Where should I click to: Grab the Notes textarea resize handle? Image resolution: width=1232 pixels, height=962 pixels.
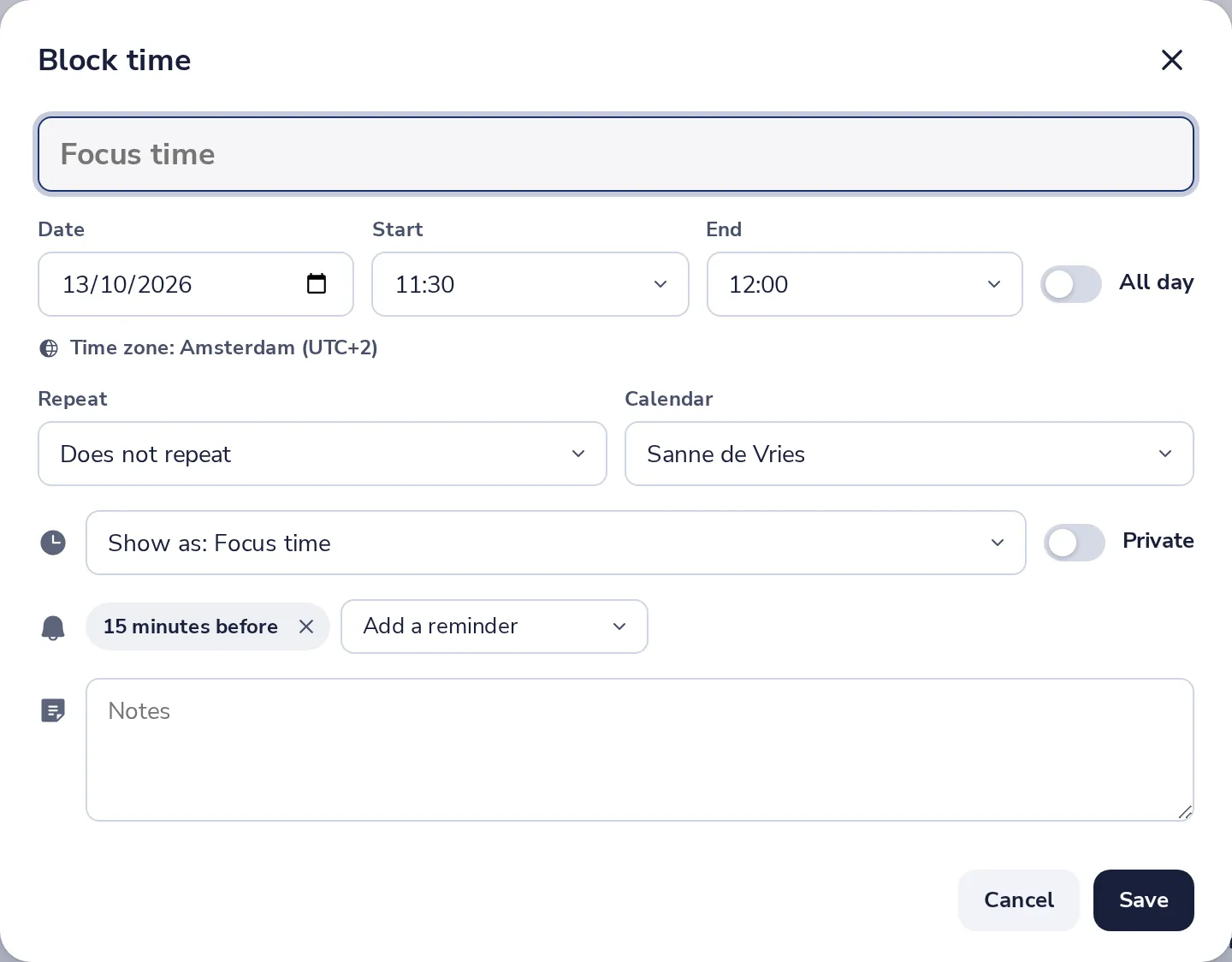(1185, 812)
